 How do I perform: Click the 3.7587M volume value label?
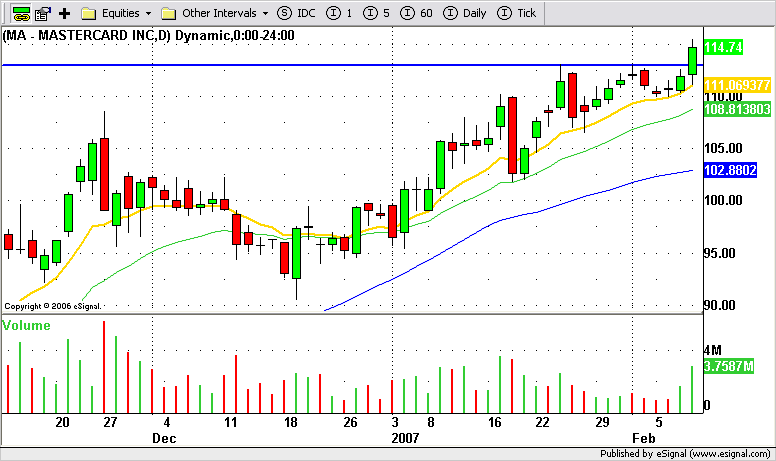[728, 367]
